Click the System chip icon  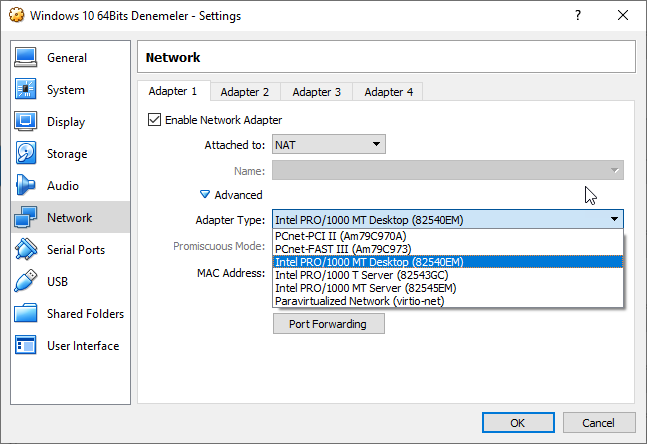click(x=26, y=89)
